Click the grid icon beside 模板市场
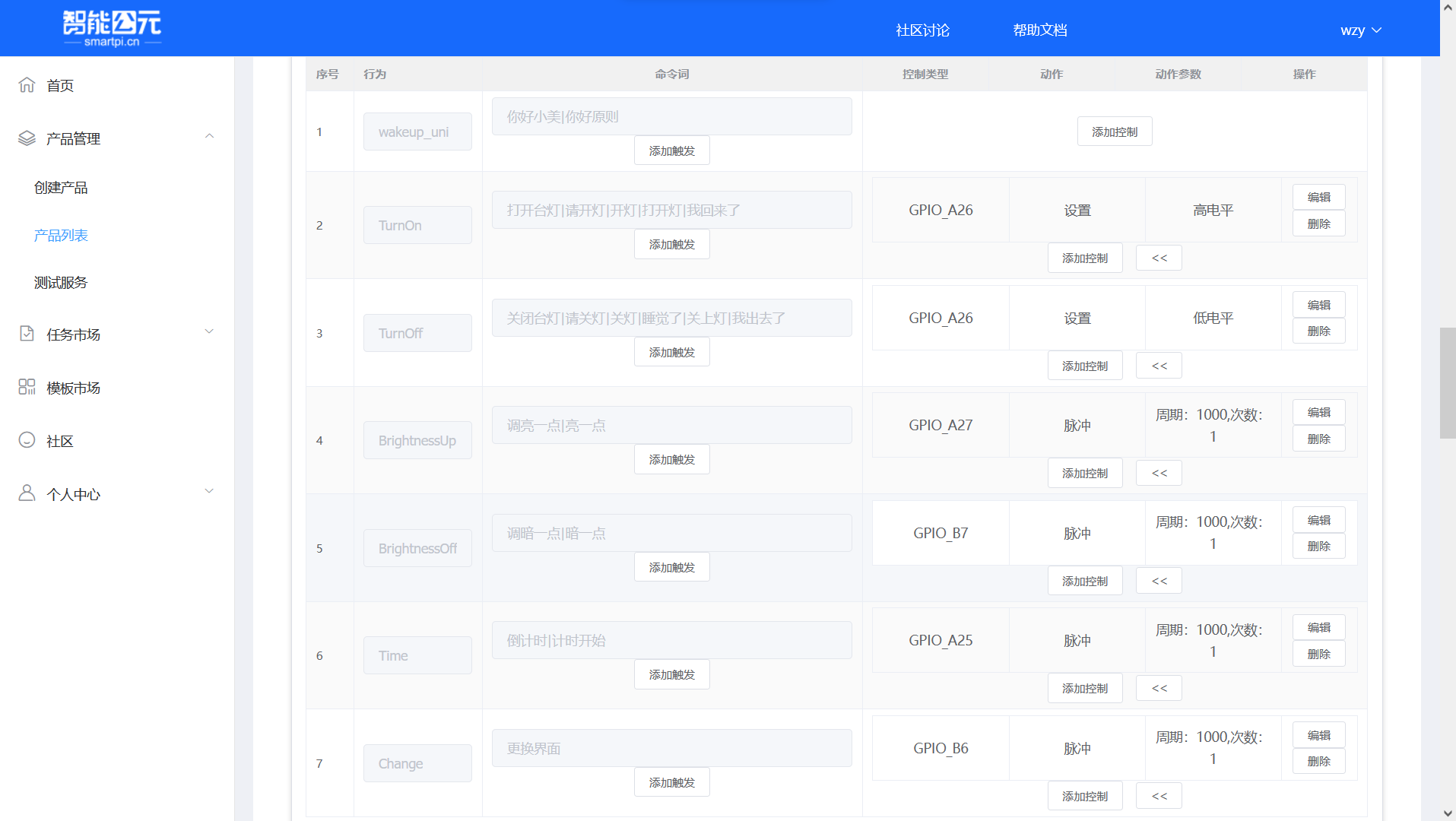Screen dimensions: 1456x821 click(27, 387)
